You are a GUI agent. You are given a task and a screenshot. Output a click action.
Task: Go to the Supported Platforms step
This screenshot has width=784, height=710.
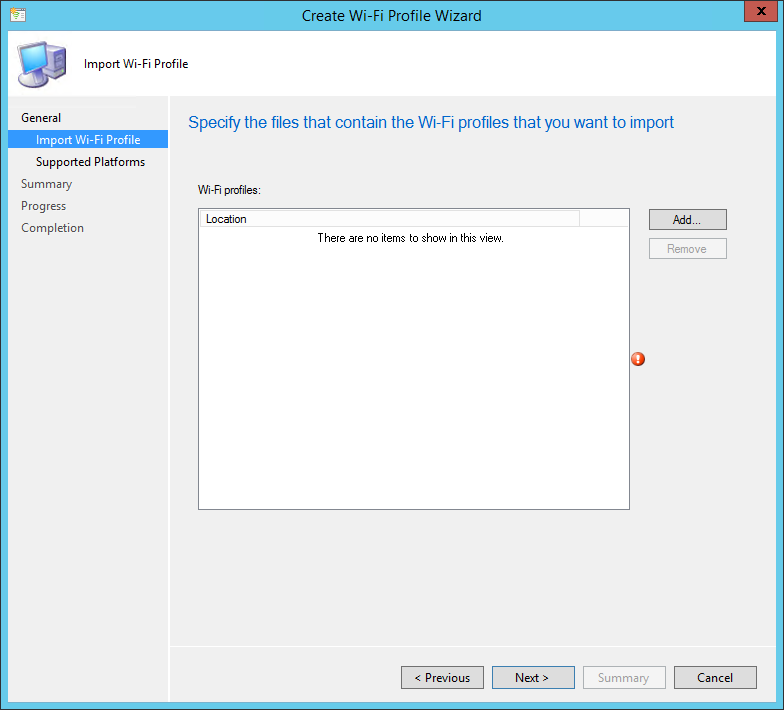90,162
